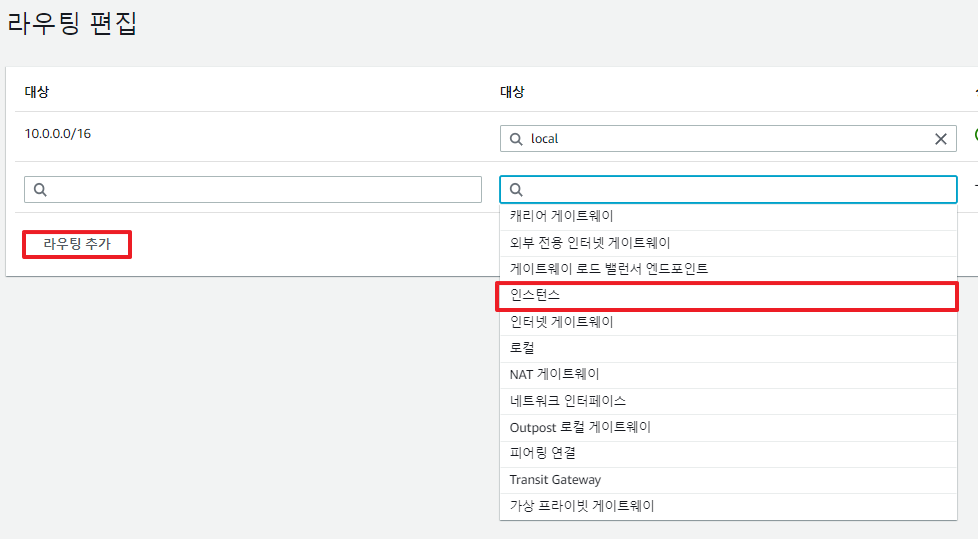Select 가상 프라이빗 게이트웨이 option
The image size is (978, 539).
[x=728, y=506]
